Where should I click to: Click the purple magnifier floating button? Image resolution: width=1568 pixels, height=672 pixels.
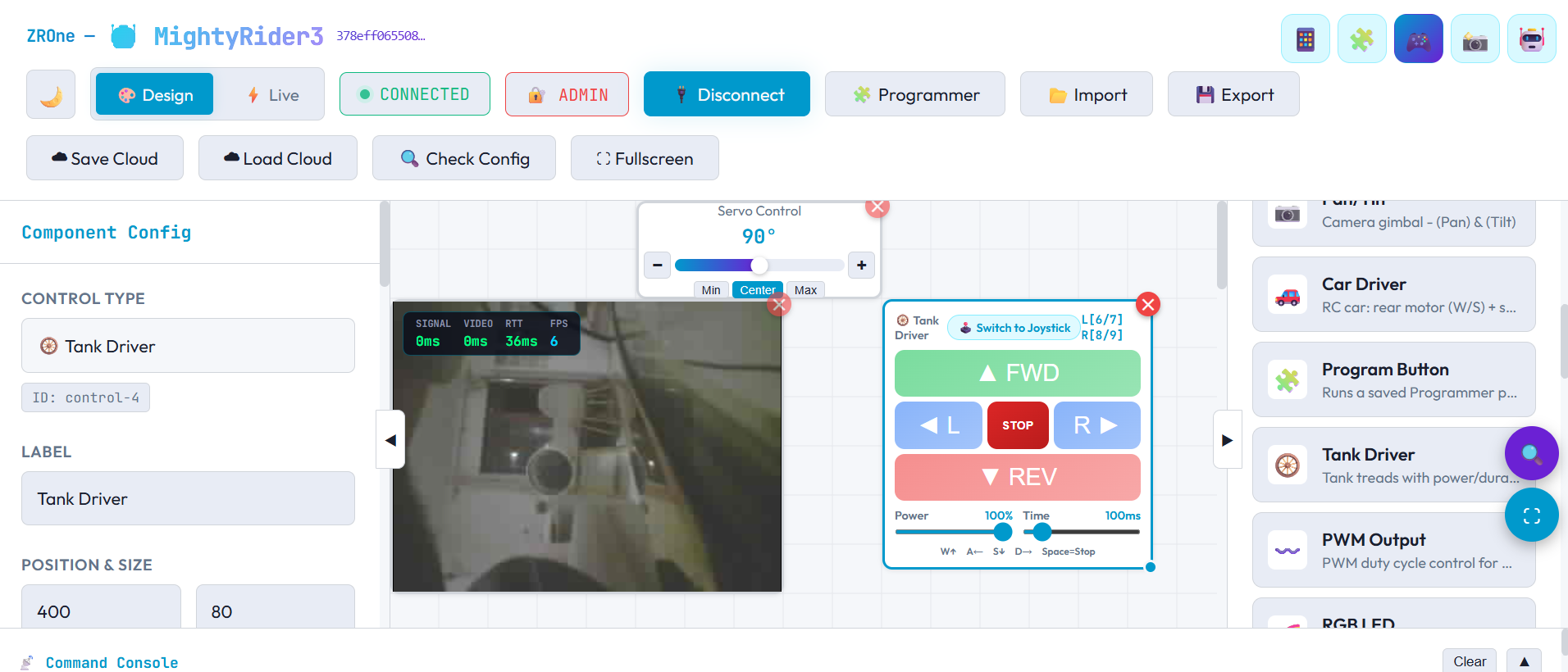tap(1531, 453)
